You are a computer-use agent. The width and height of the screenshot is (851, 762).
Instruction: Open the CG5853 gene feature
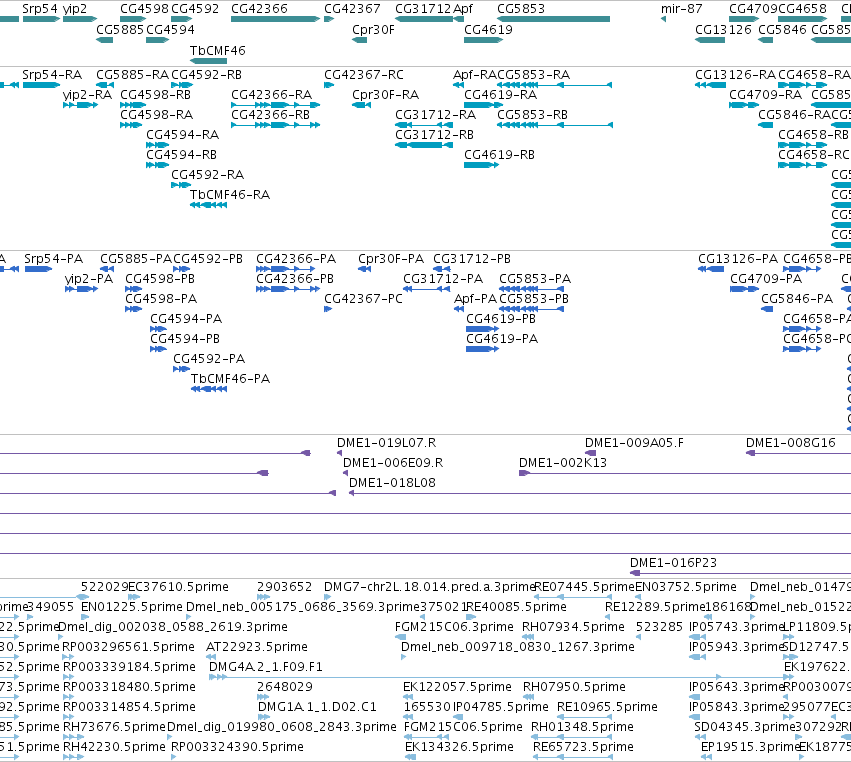coord(553,19)
